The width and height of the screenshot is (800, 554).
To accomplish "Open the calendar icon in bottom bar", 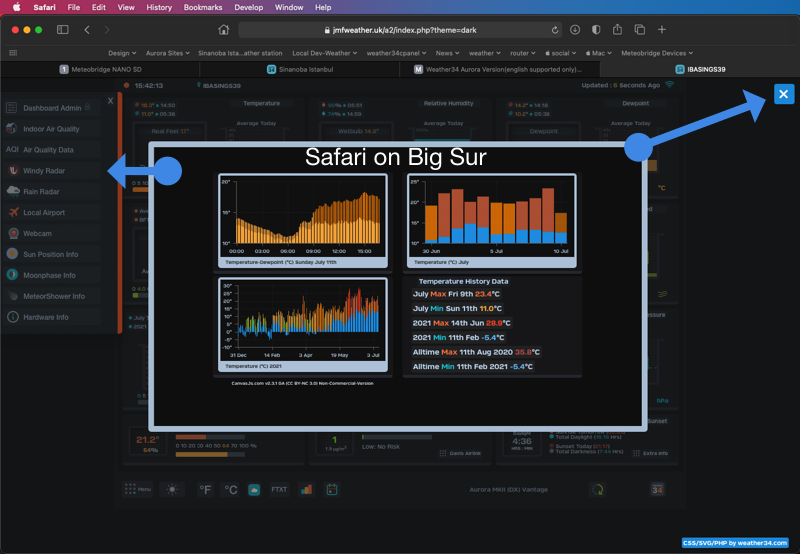I will (332, 489).
